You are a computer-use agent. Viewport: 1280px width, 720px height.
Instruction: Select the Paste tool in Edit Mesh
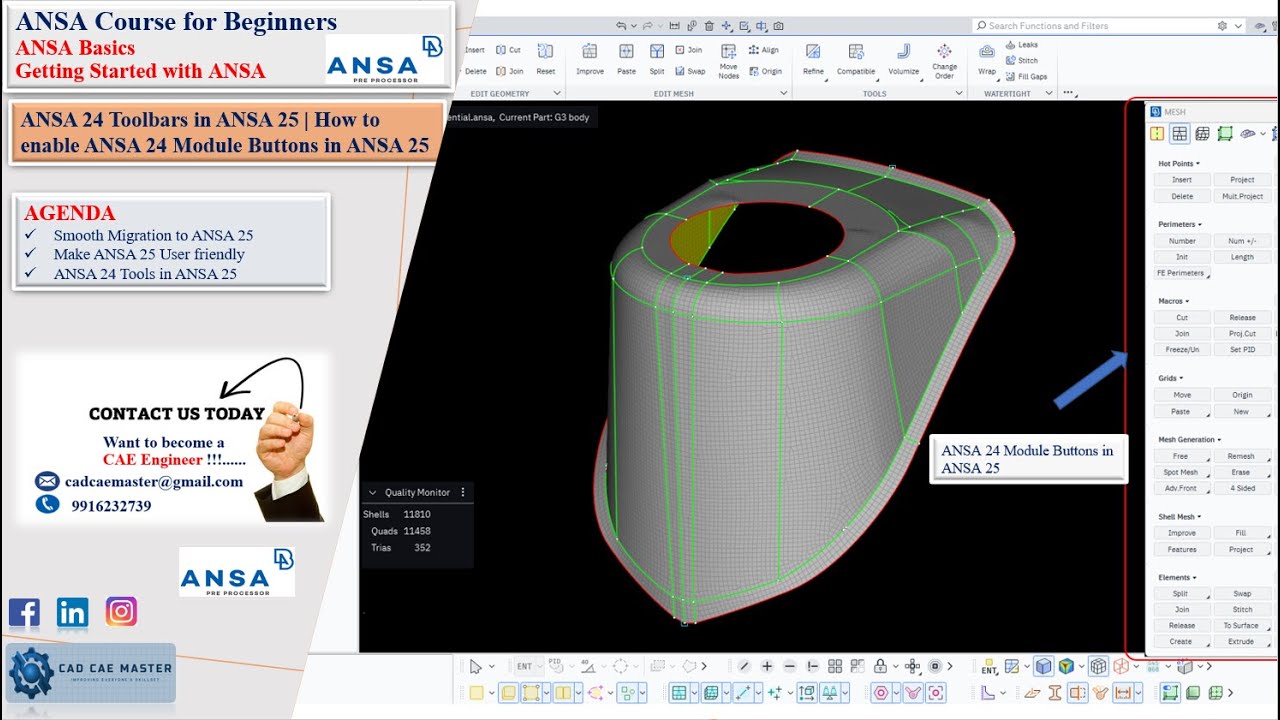(626, 59)
